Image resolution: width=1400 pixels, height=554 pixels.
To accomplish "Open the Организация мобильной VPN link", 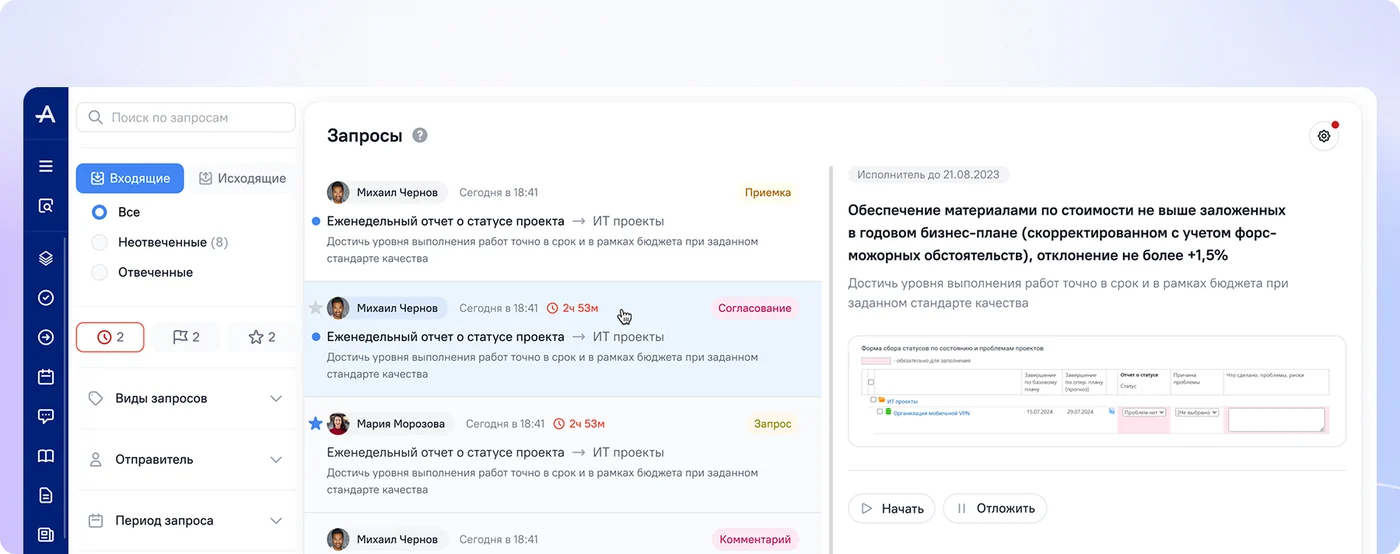I will 931,412.
